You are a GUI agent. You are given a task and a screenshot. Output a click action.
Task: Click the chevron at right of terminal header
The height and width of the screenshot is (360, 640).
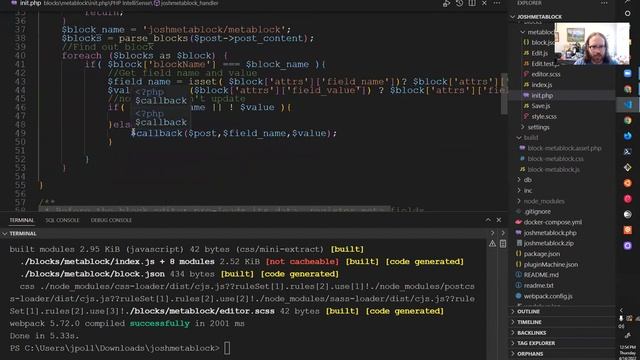[503, 233]
